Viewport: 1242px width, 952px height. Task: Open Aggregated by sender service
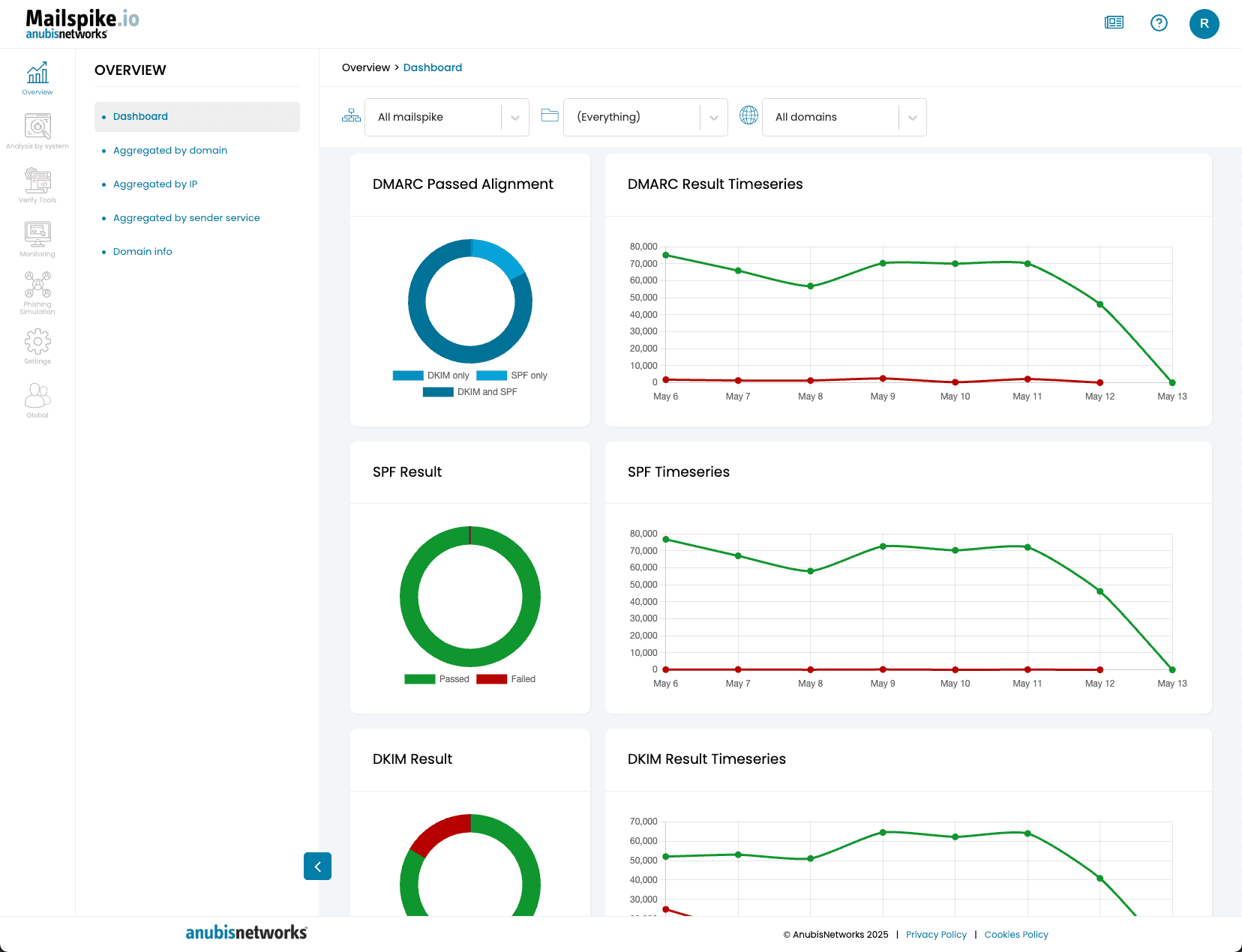tap(187, 218)
